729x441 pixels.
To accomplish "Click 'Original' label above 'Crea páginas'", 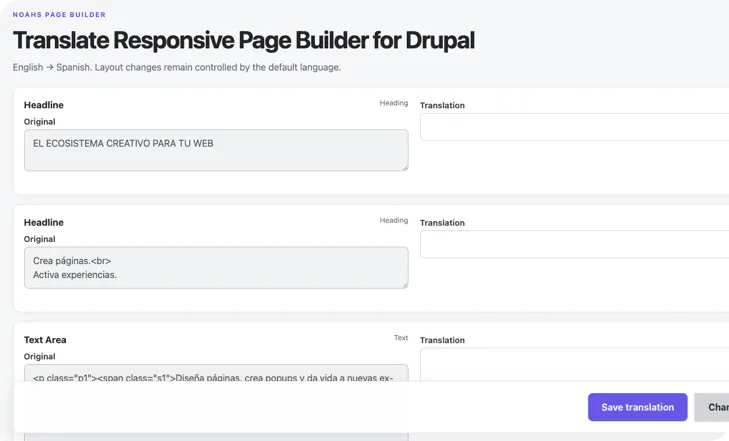I will click(x=40, y=239).
